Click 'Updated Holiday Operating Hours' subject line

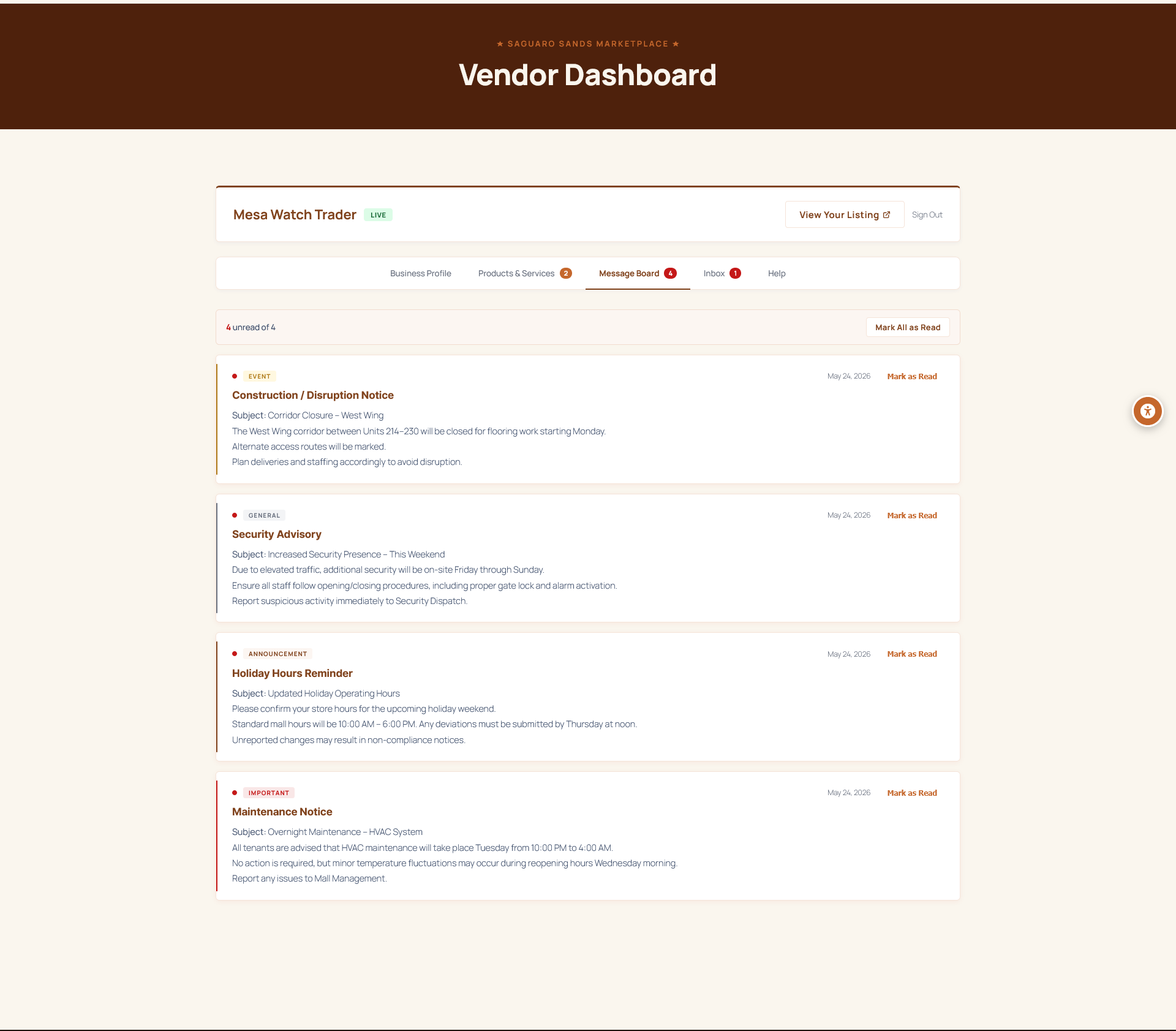[316, 693]
